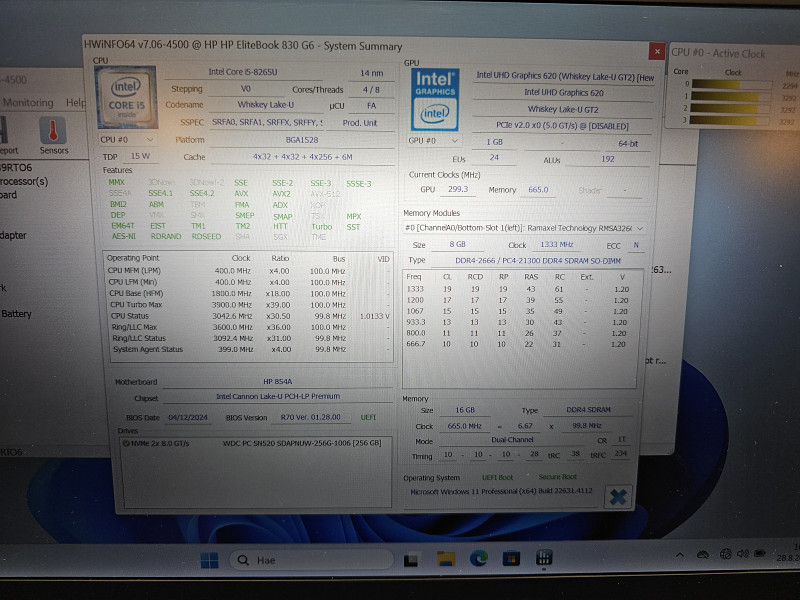Click the blue X icon at bottom of summary
Viewport: 800px width, 600px height.
(618, 496)
